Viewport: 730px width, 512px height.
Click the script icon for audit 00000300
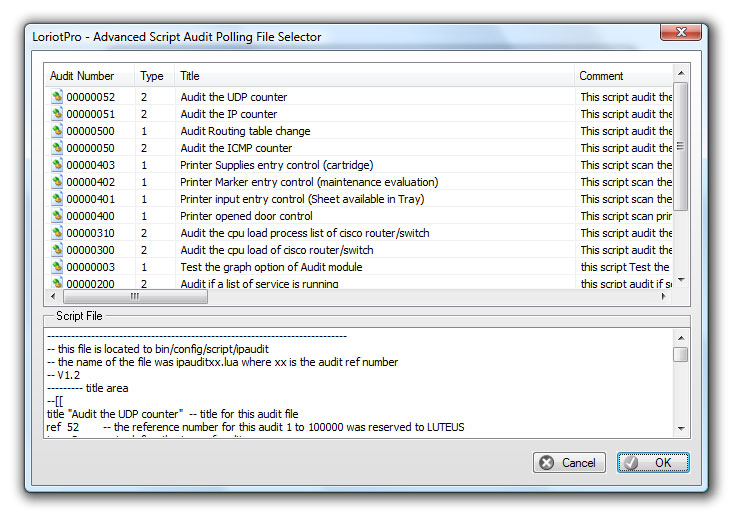[x=57, y=249]
